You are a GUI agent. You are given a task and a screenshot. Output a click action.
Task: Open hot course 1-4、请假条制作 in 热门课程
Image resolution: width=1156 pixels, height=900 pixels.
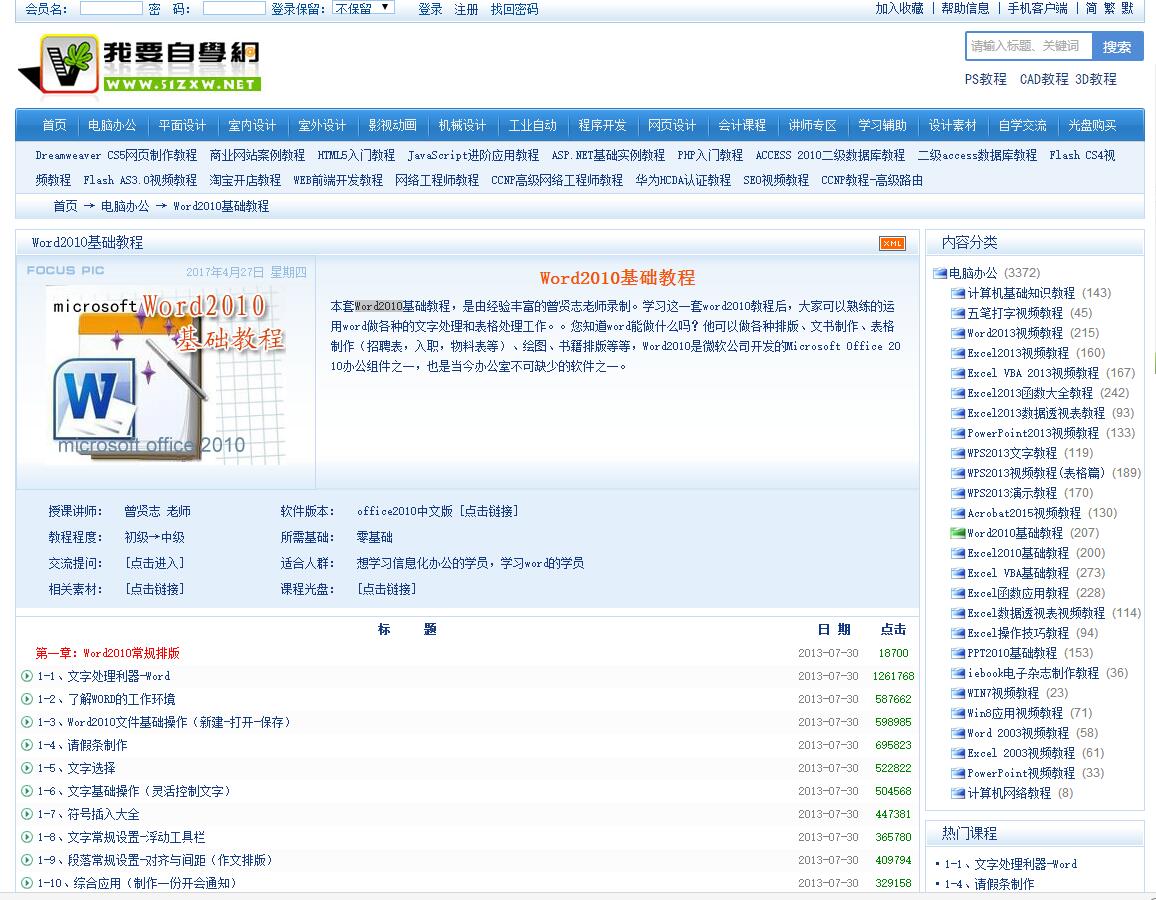(x=989, y=884)
